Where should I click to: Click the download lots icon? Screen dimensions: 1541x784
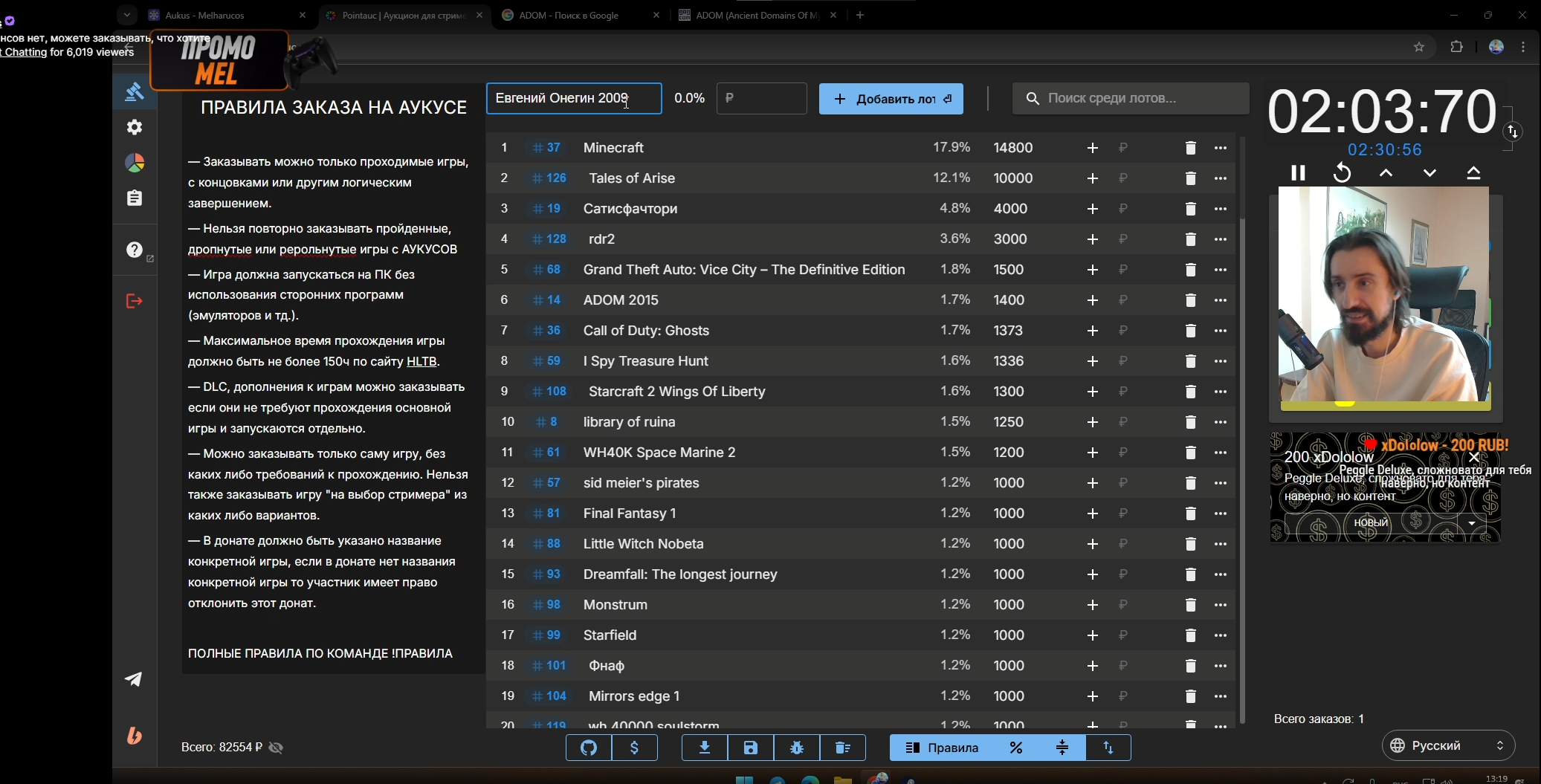click(705, 748)
